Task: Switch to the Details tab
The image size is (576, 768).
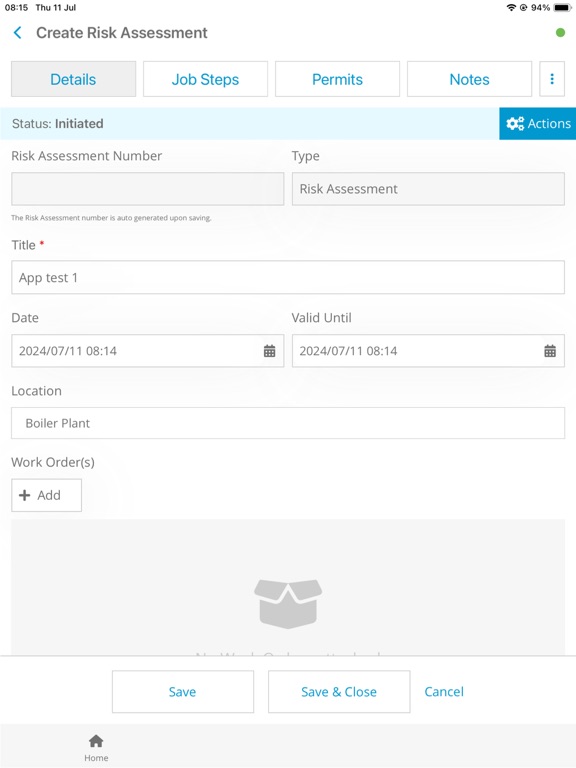Action: pos(73,79)
